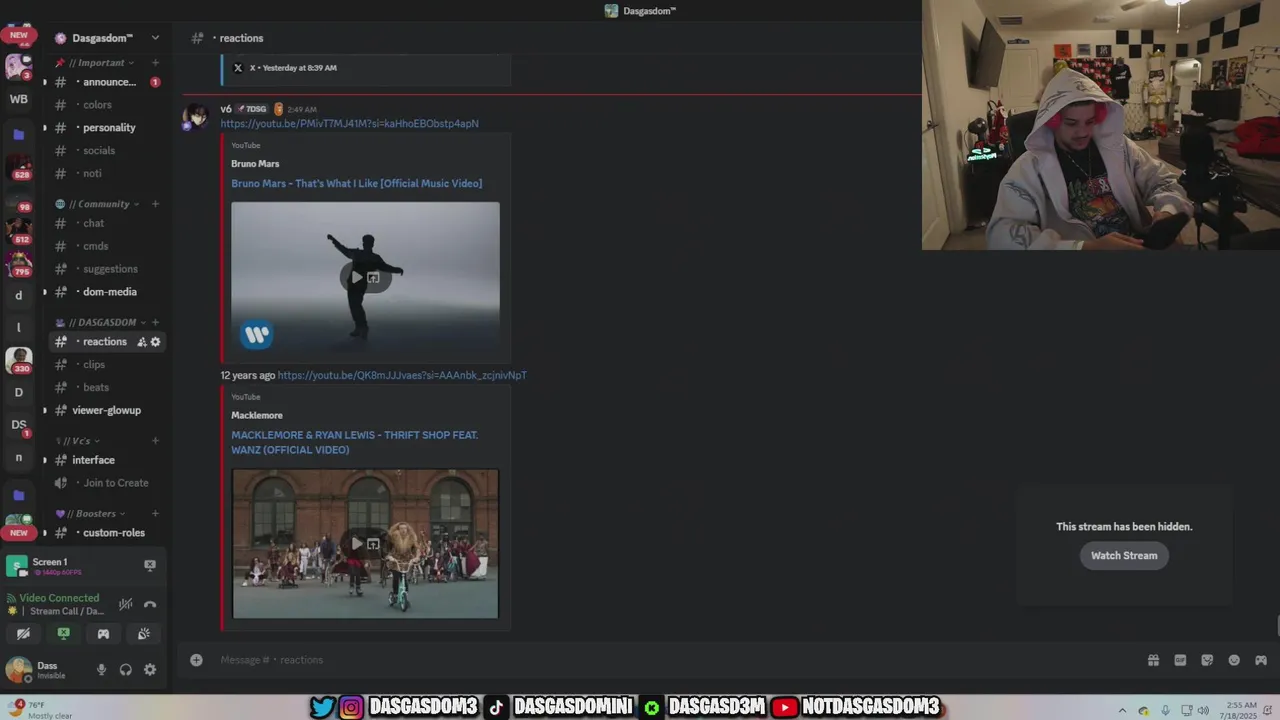Toggle noise suppression next to Video Connected

(x=125, y=604)
